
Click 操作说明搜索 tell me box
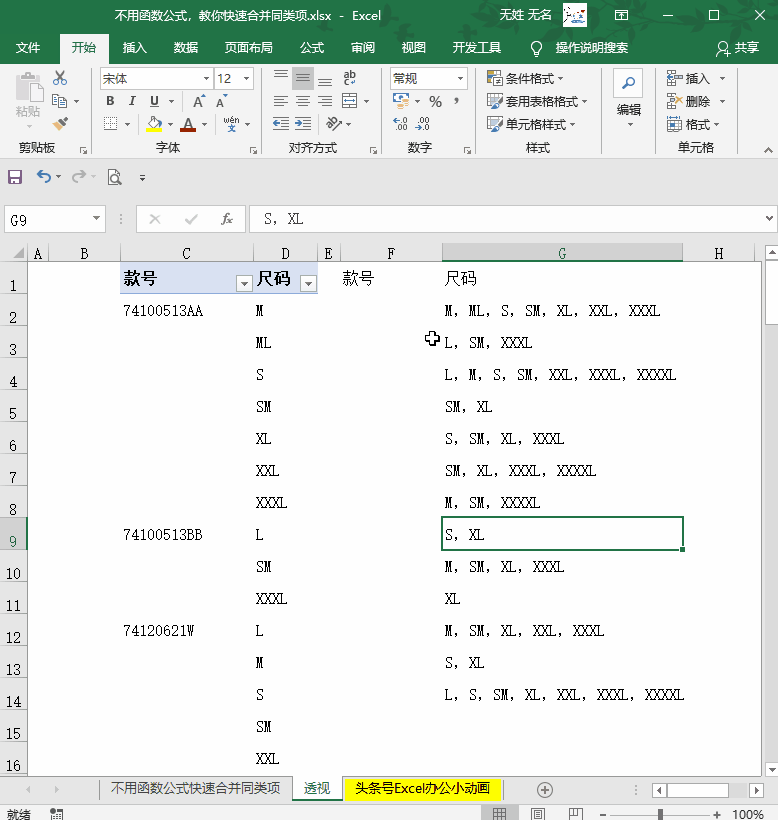591,48
